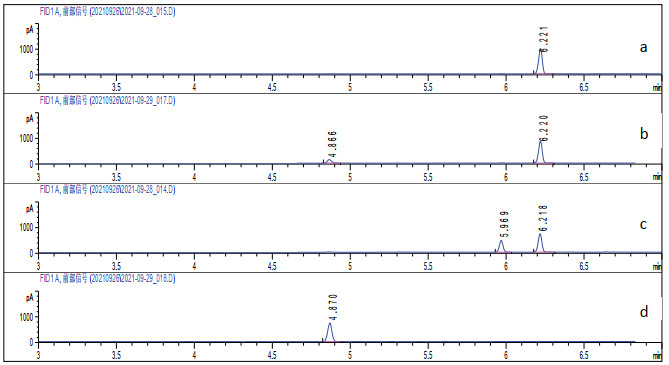Viewport: 669px width, 365px height.
Task: Click the 6.5 tick on chromatogram d axis
Action: click(584, 354)
